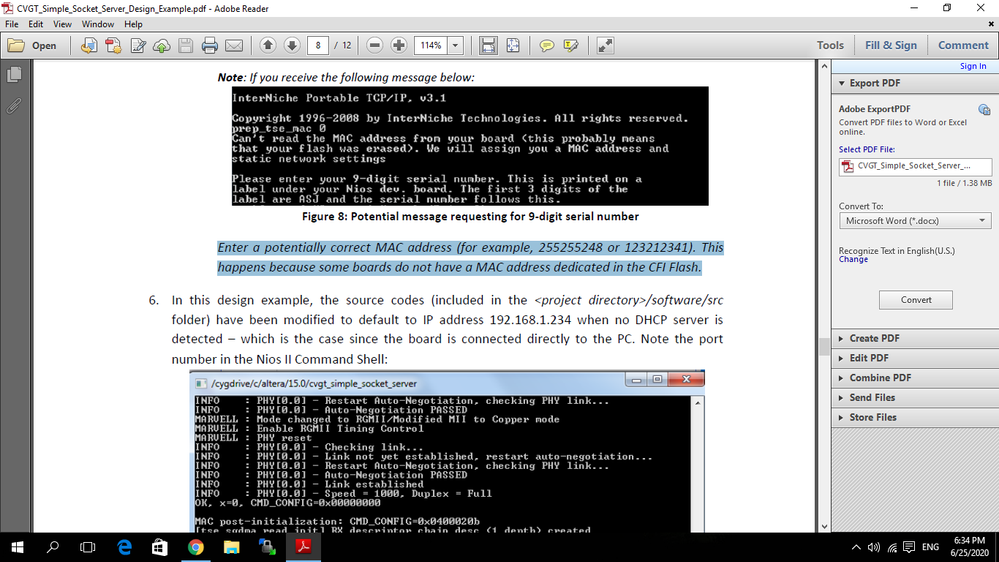
Task: Open the action center notification icon
Action: pyautogui.click(x=909, y=547)
